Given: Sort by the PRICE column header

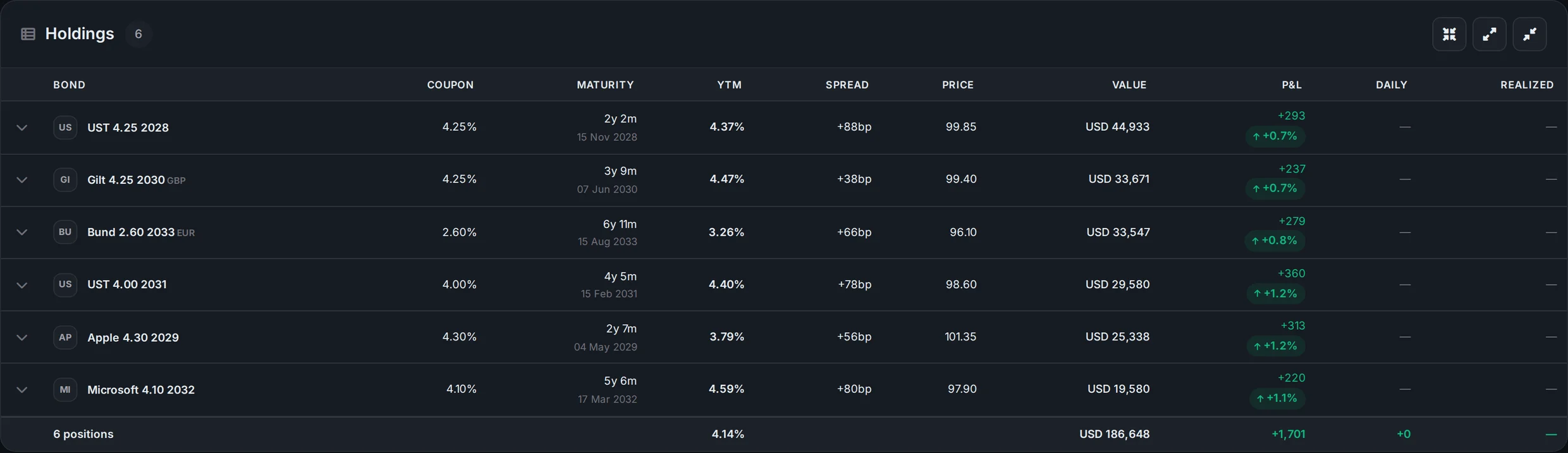Looking at the screenshot, I should point(958,85).
